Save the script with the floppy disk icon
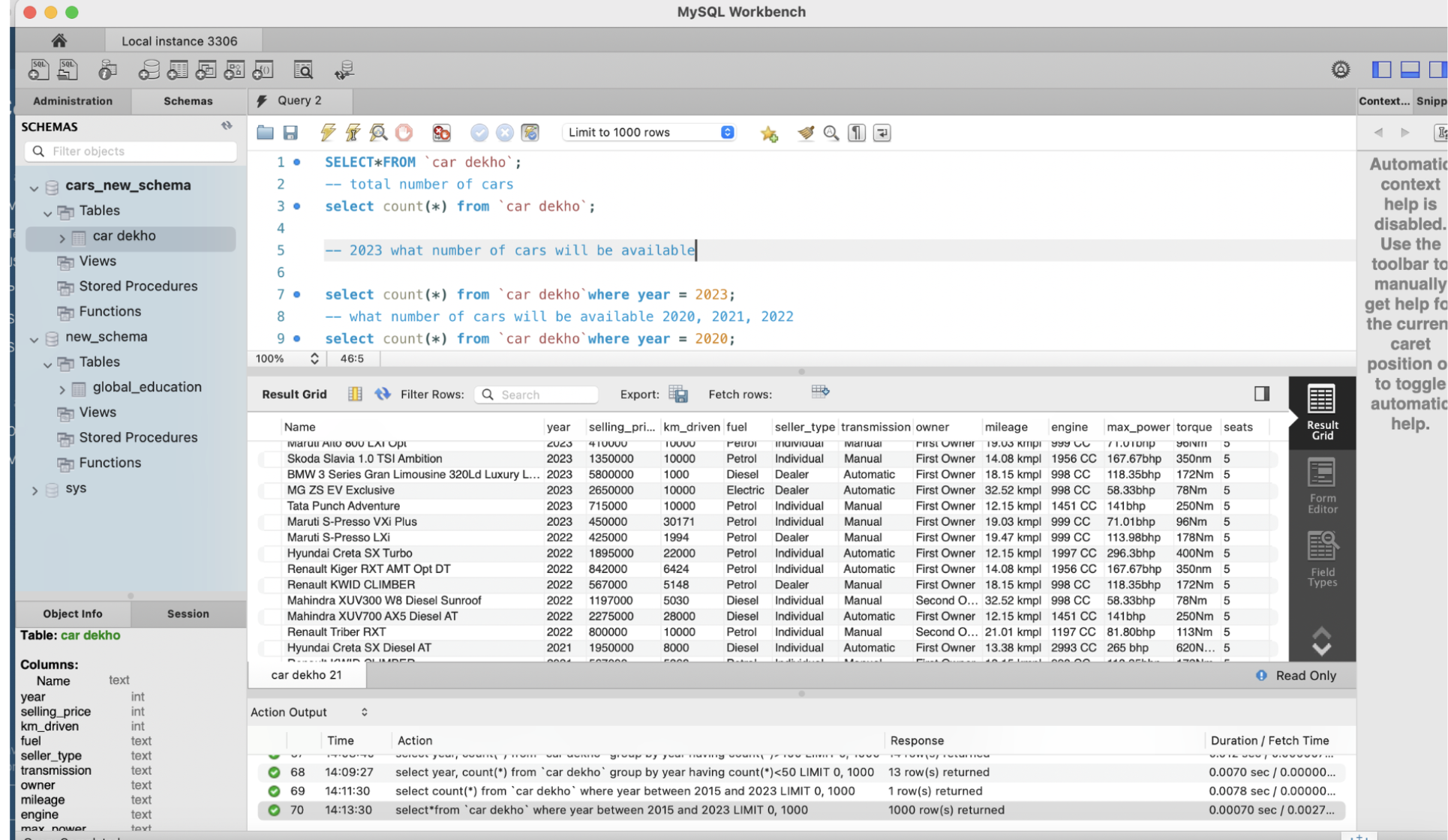The width and height of the screenshot is (1448, 840). point(290,133)
